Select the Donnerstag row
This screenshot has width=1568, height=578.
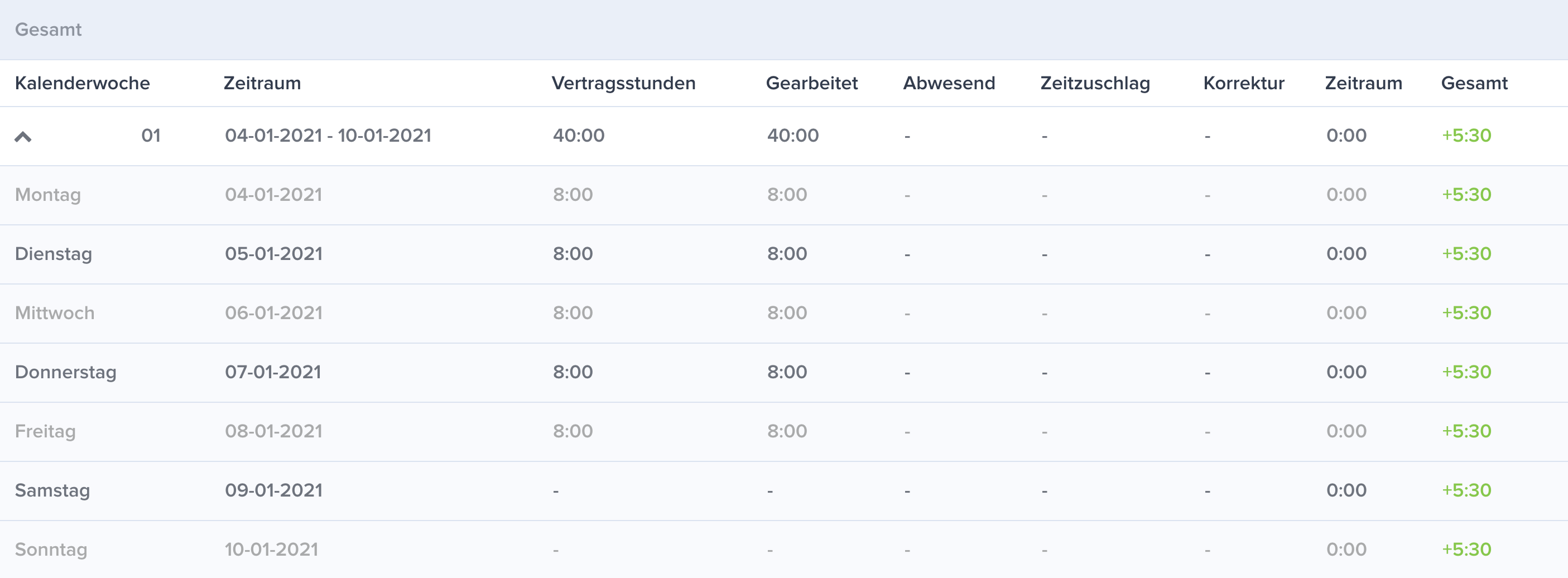click(x=784, y=372)
